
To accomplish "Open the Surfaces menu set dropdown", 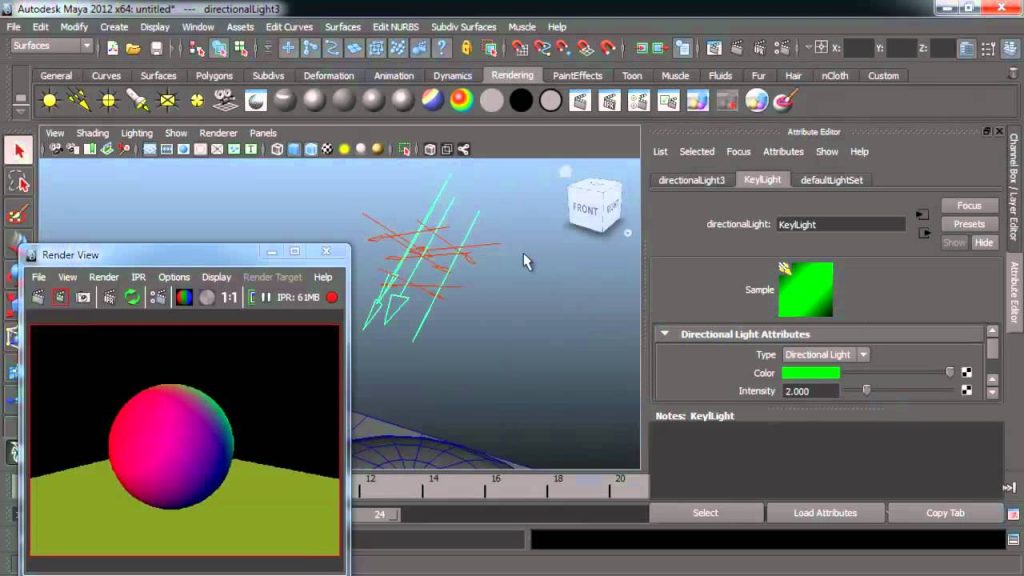I will point(52,46).
